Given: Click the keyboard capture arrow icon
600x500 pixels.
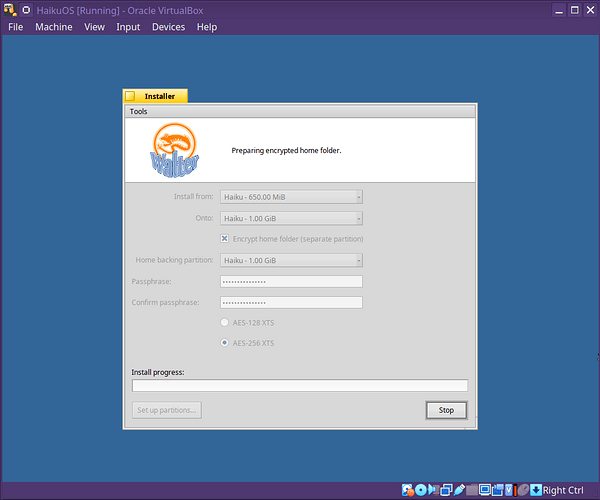Looking at the screenshot, I should pyautogui.click(x=536, y=490).
